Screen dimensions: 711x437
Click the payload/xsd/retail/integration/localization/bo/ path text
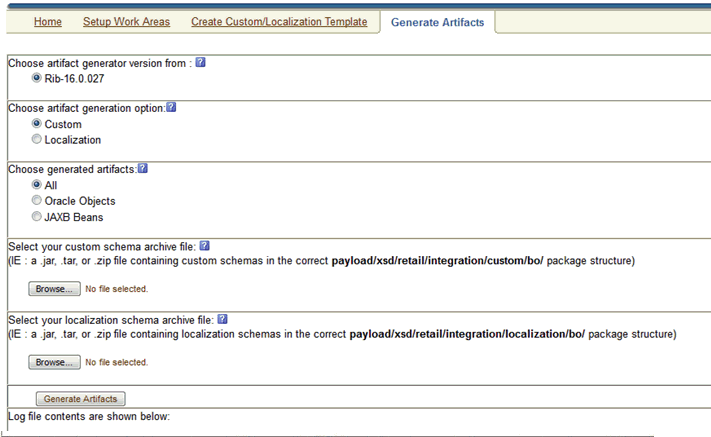tap(467, 334)
